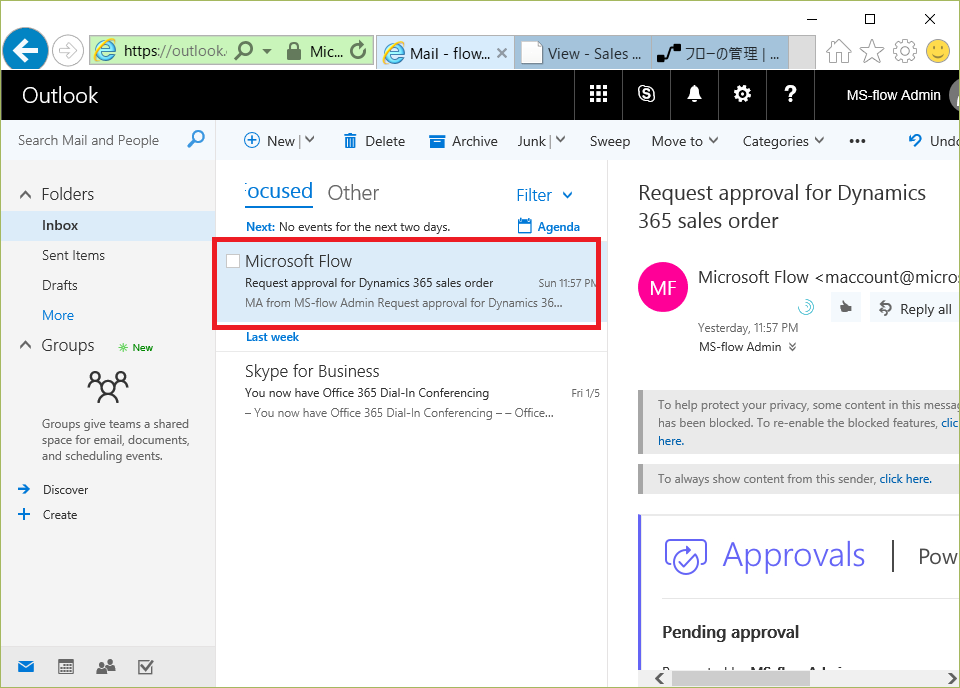960x688 pixels.
Task: Switch to People module icon
Action: pos(106,667)
